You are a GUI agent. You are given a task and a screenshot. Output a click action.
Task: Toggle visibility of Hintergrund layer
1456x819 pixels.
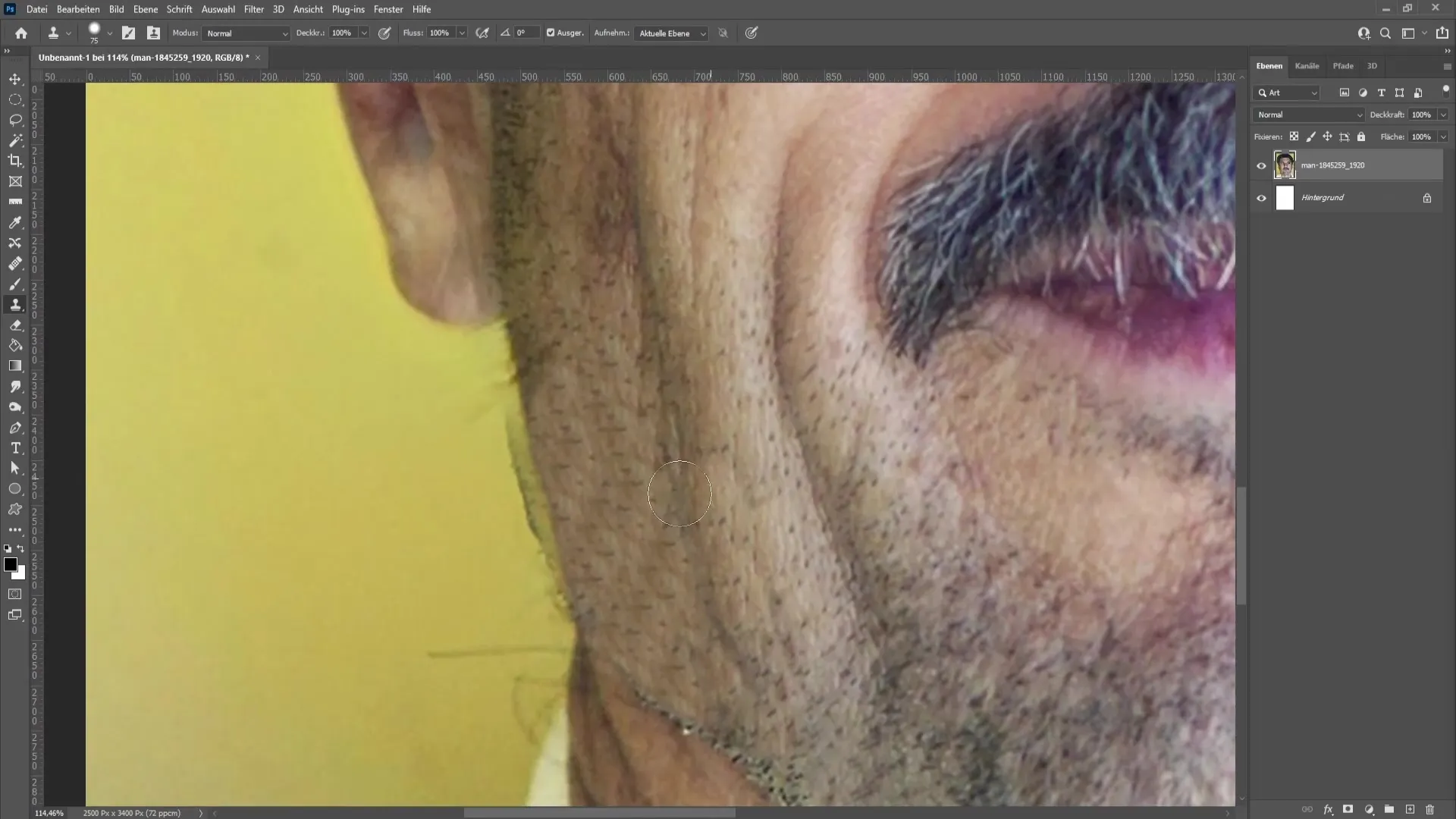[x=1261, y=197]
